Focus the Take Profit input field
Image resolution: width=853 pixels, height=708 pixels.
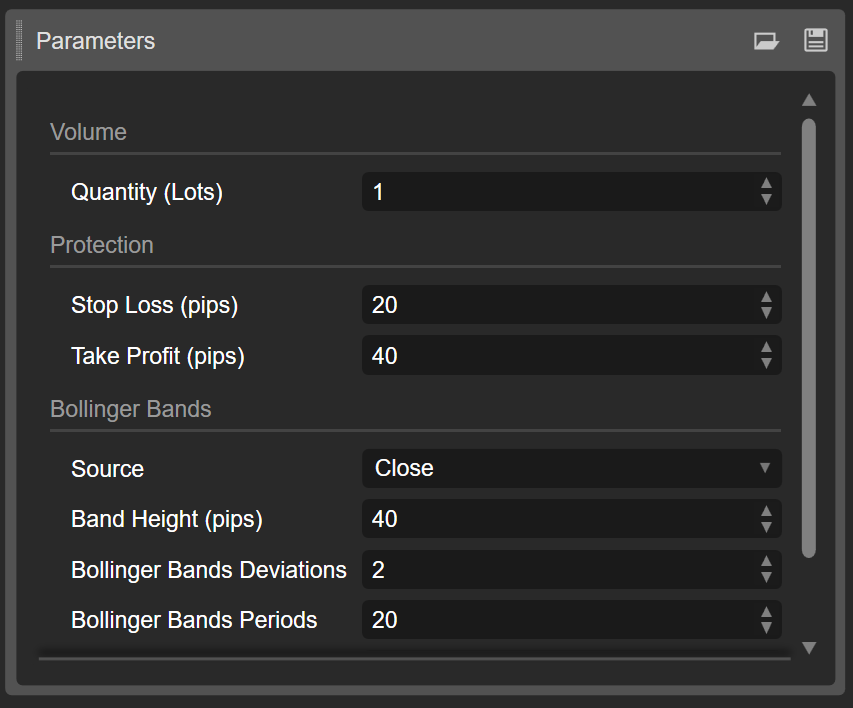pyautogui.click(x=555, y=356)
